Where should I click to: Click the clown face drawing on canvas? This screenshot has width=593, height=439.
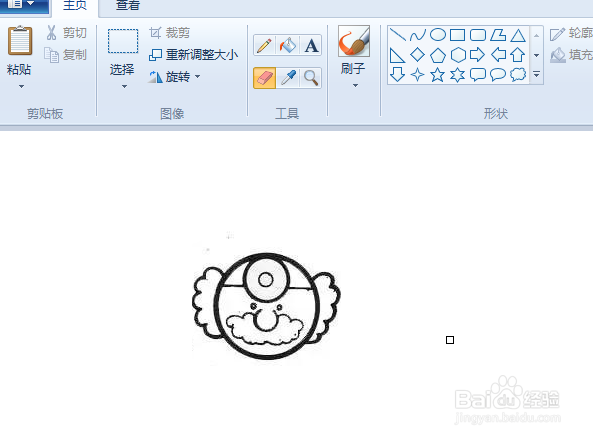pos(266,306)
